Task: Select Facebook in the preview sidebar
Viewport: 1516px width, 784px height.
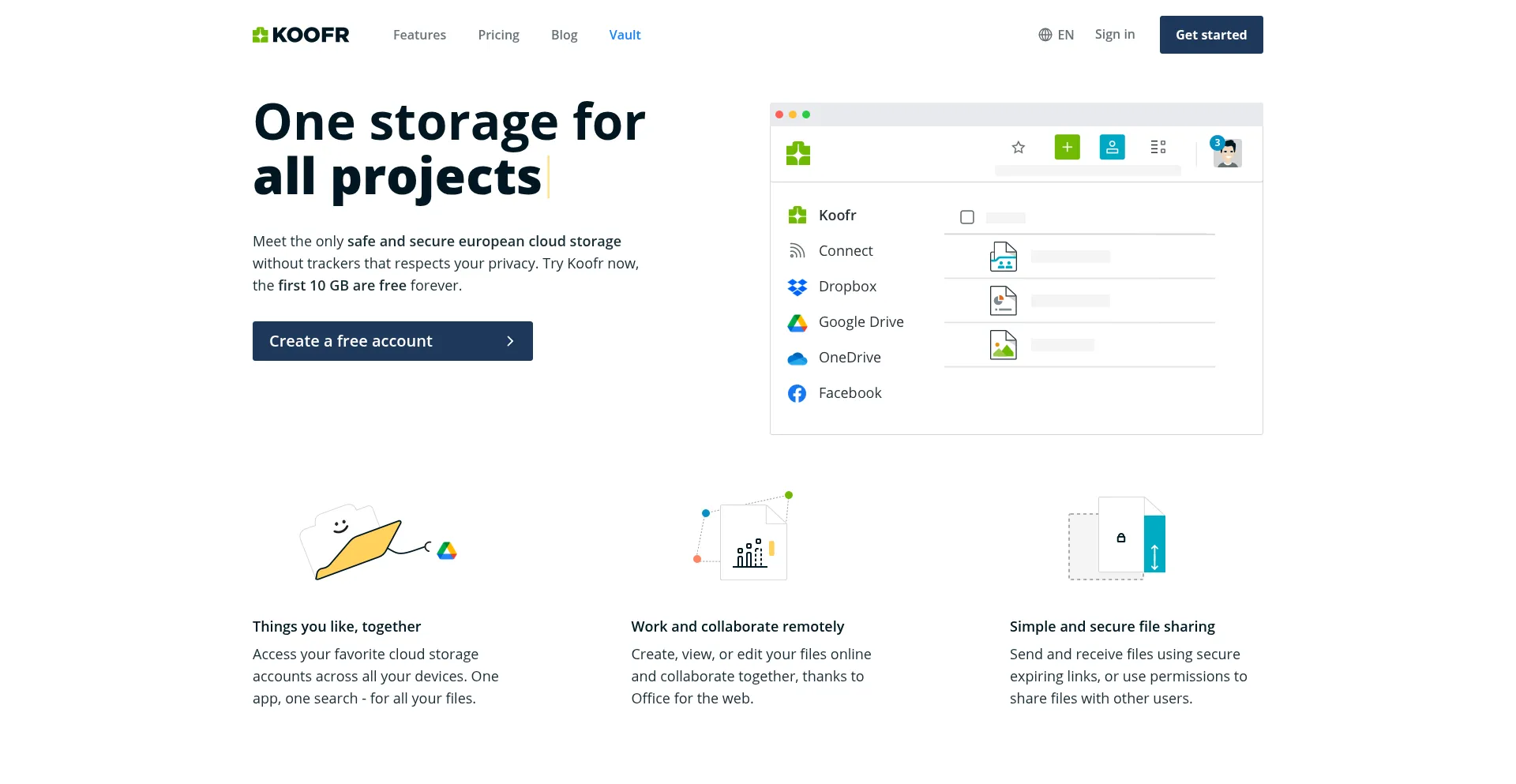Action: (x=835, y=392)
